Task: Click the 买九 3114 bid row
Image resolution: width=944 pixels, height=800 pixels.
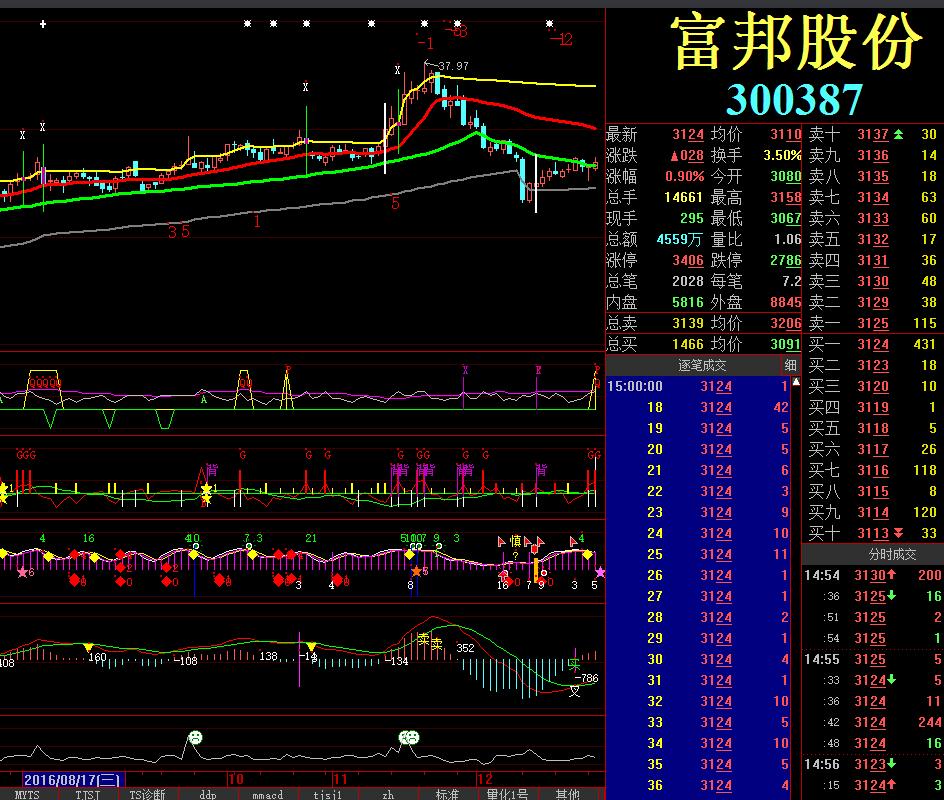Action: coord(873,512)
